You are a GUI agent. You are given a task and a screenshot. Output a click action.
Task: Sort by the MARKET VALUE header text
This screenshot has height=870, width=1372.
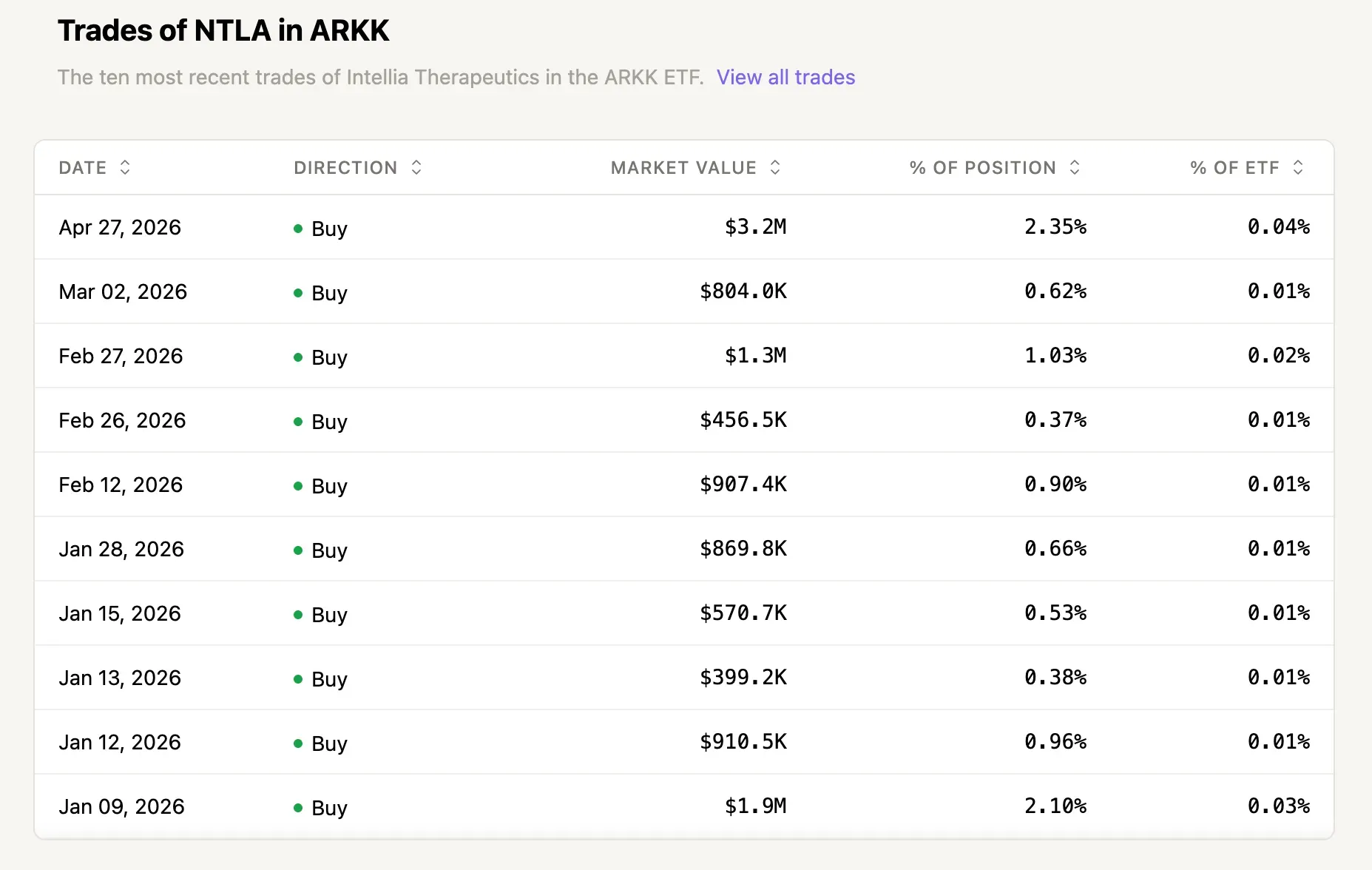tap(683, 168)
